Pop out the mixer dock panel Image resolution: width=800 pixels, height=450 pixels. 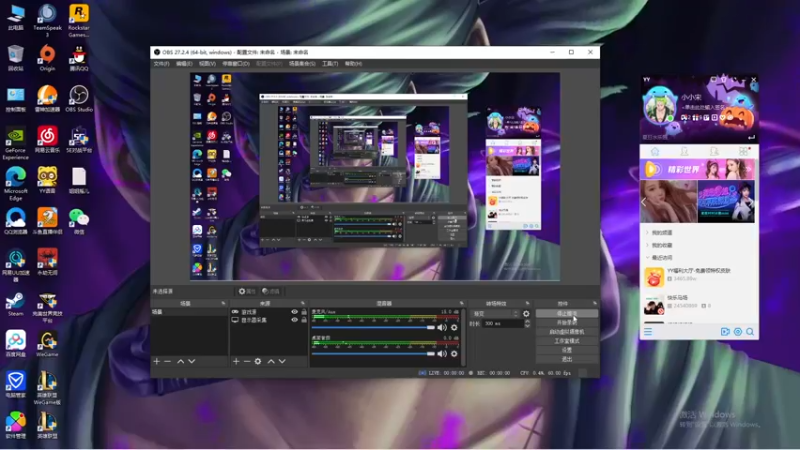[x=462, y=304]
